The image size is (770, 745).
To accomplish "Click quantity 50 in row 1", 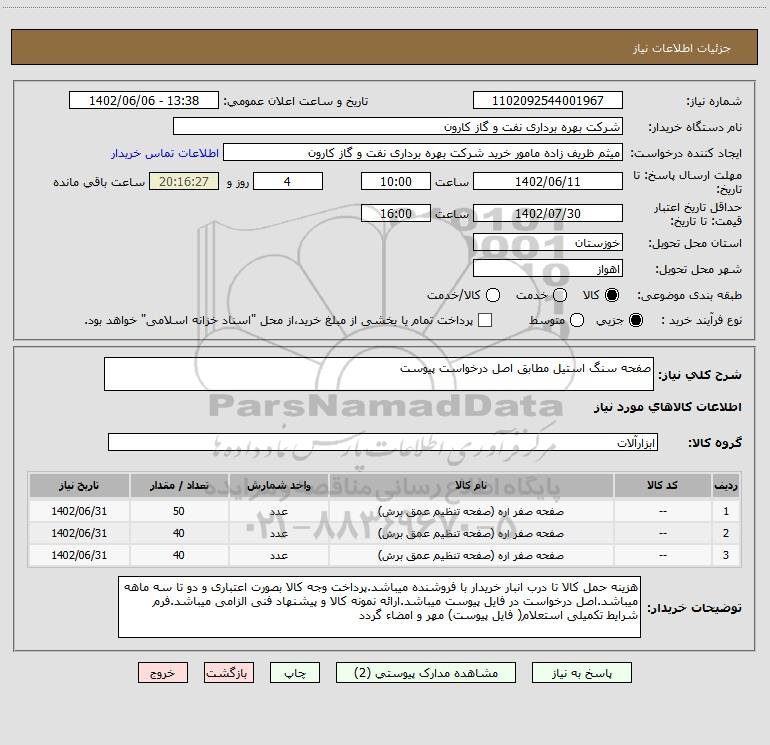I will point(179,511).
